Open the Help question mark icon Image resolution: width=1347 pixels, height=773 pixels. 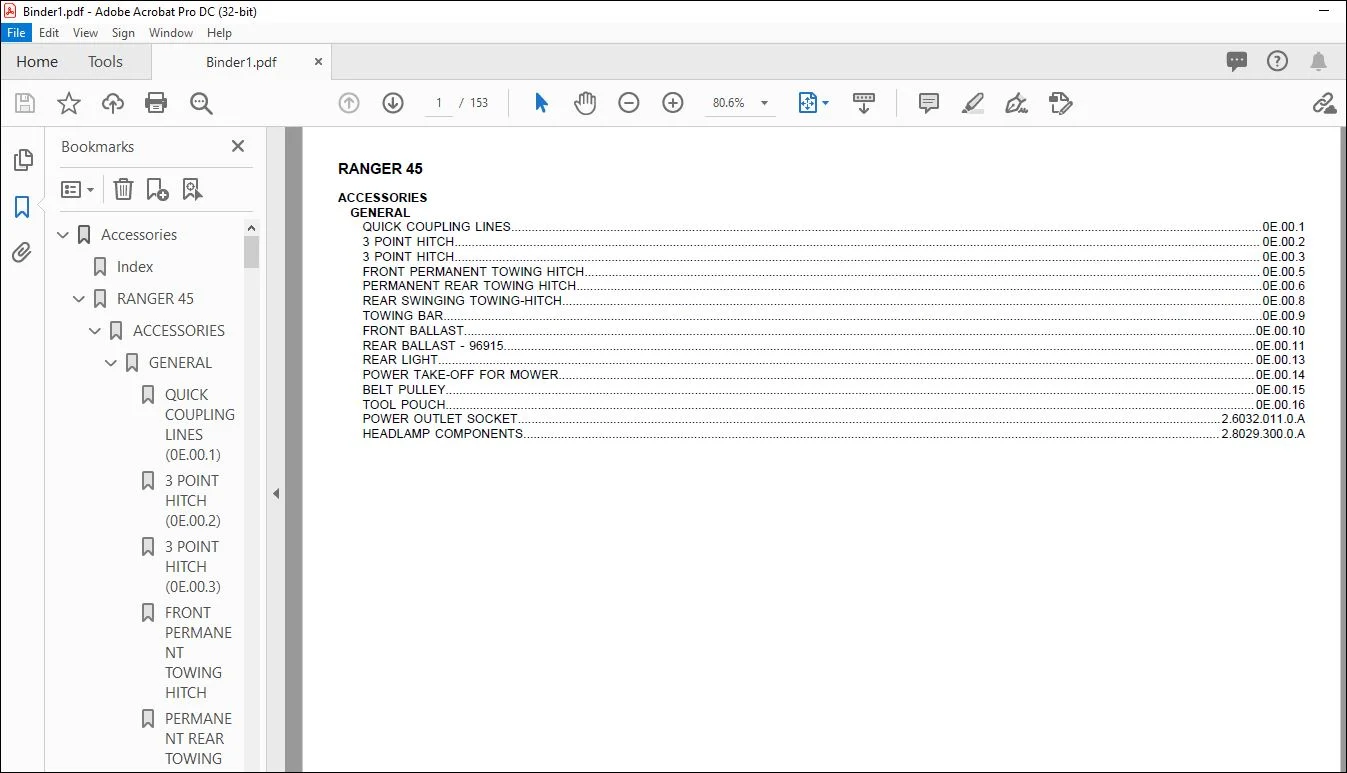1278,62
